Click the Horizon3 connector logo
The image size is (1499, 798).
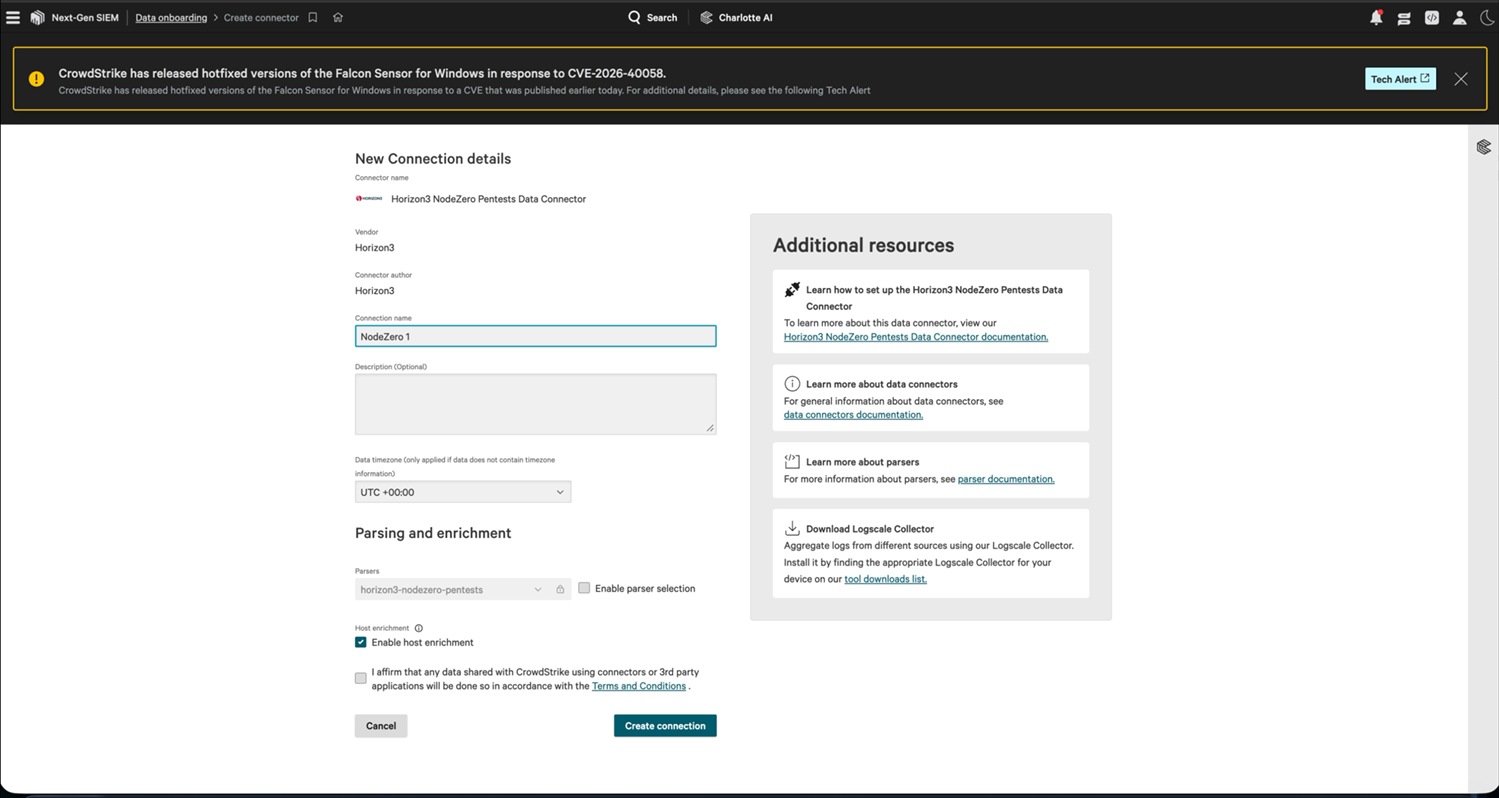point(369,198)
